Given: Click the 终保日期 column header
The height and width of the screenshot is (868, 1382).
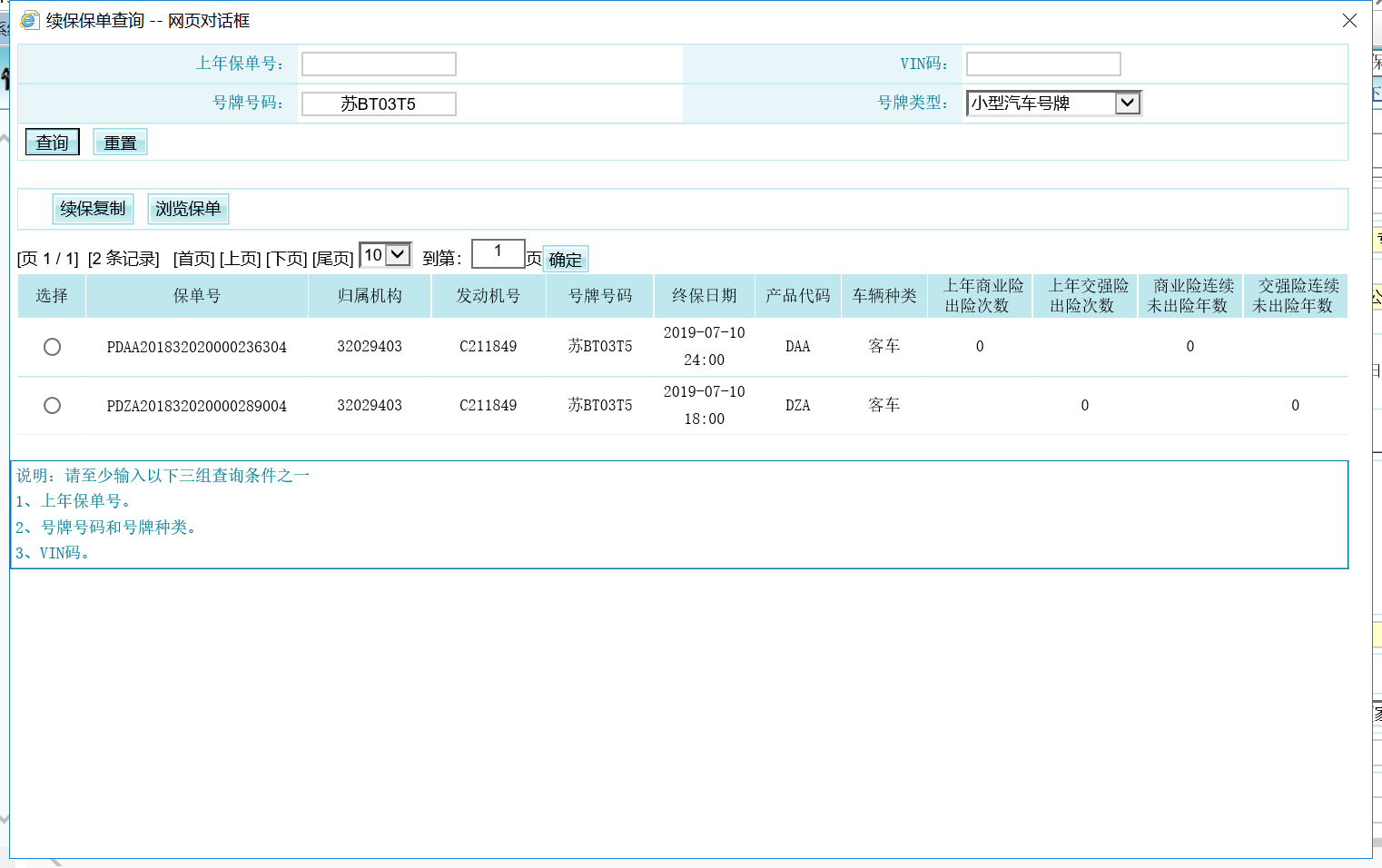Looking at the screenshot, I should [704, 296].
